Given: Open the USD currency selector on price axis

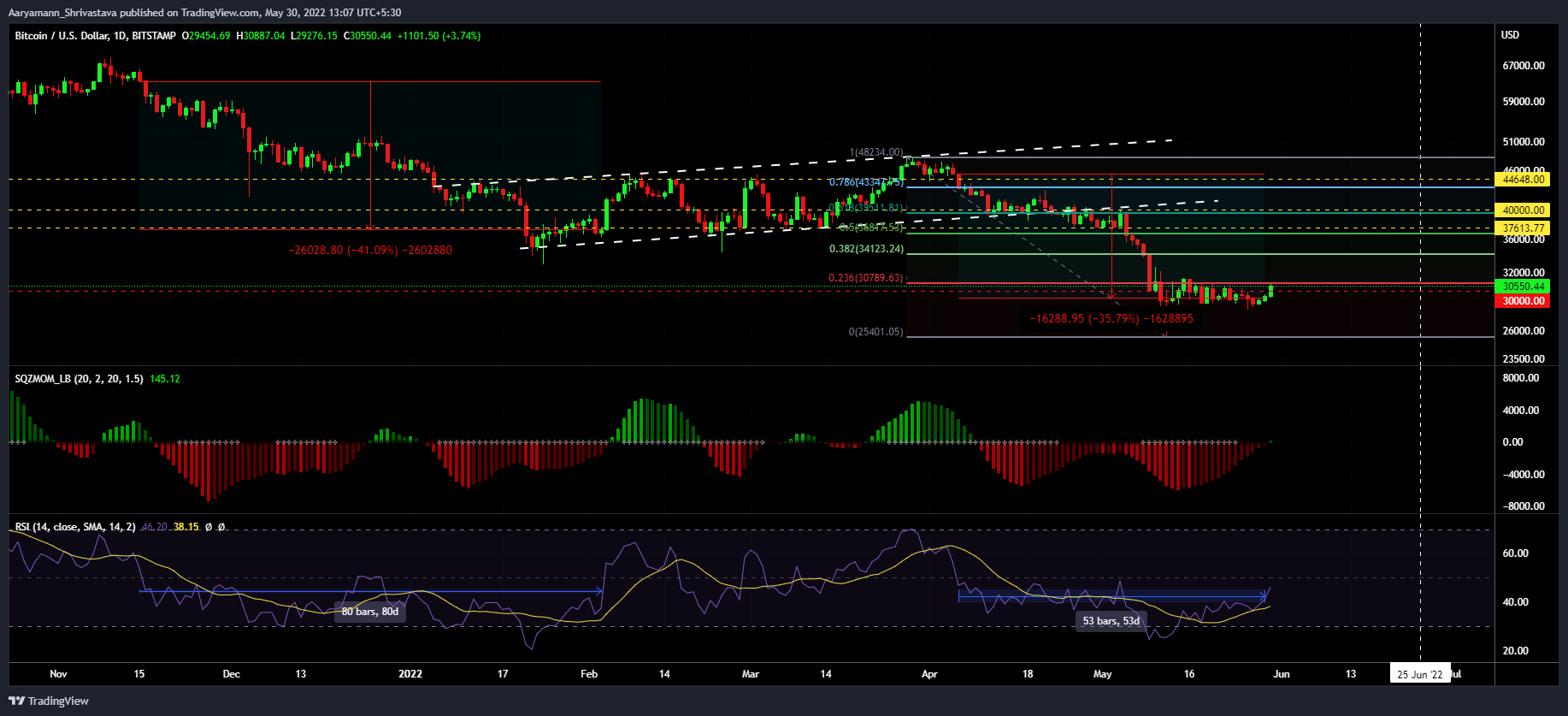Looking at the screenshot, I should (1510, 35).
